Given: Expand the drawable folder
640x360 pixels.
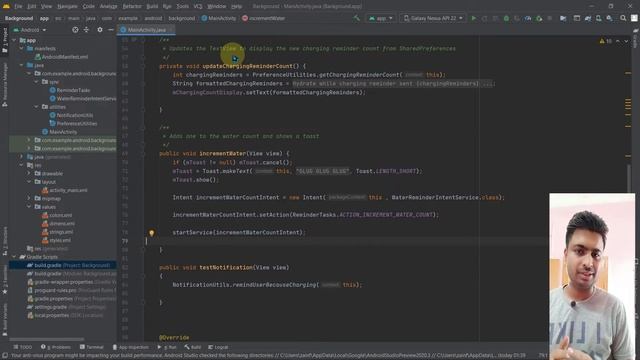Looking at the screenshot, I should pos(29,173).
